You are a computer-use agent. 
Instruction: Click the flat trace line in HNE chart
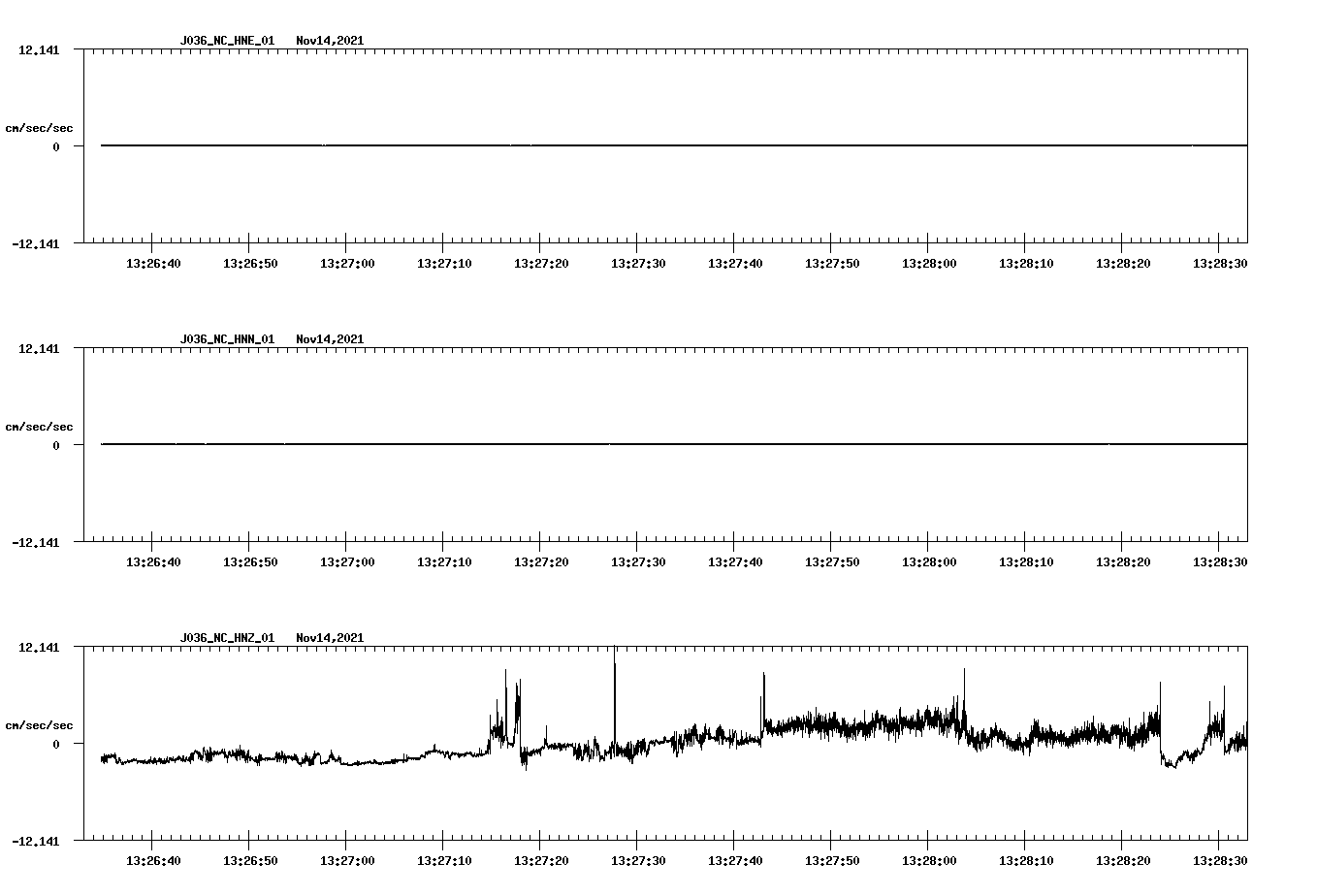(674, 145)
